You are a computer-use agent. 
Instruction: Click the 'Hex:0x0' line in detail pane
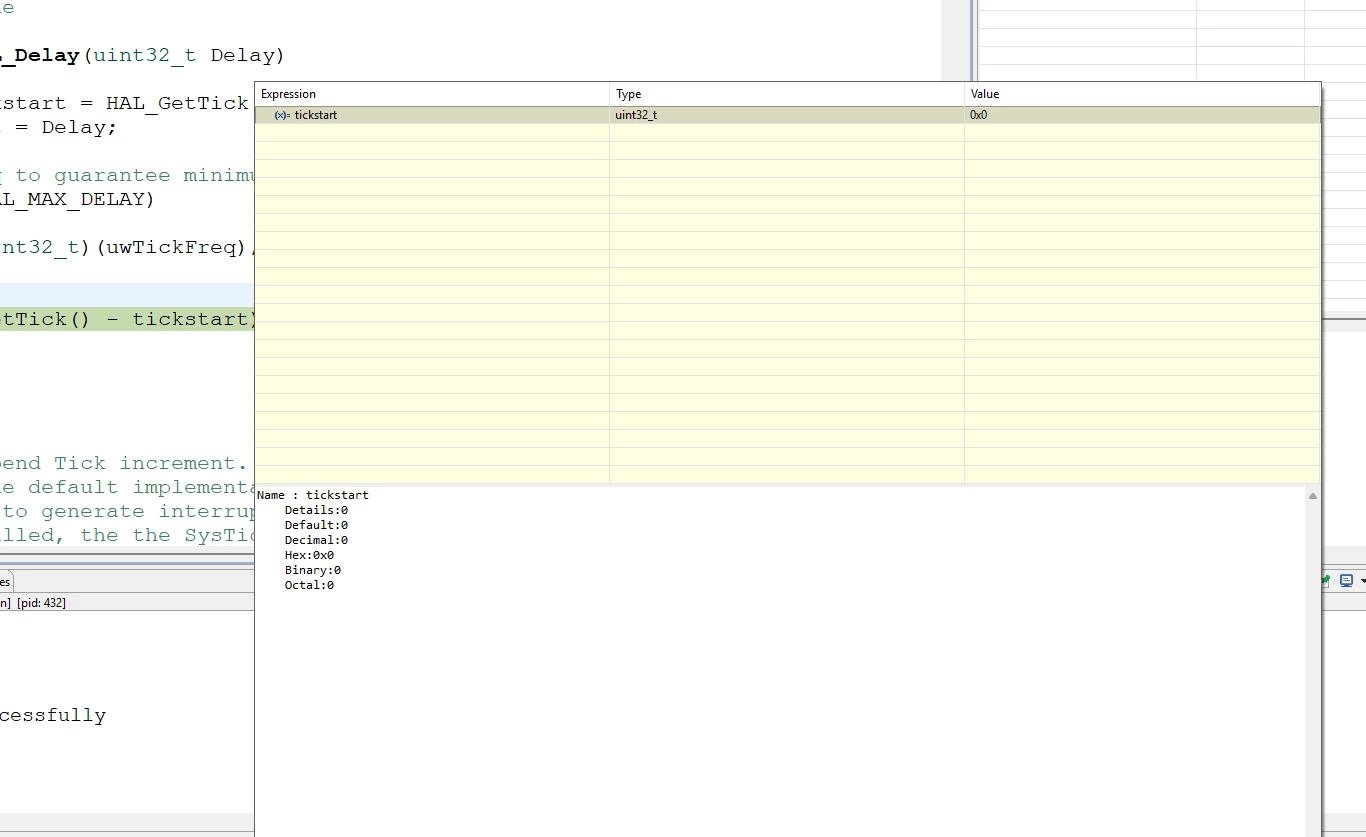[309, 555]
